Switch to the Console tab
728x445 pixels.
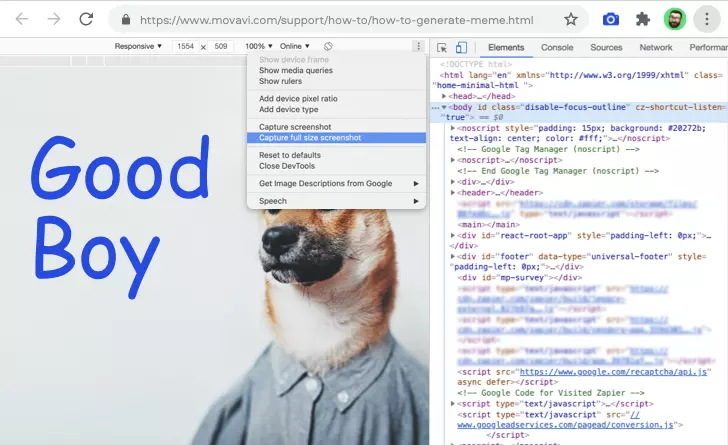pyautogui.click(x=557, y=47)
